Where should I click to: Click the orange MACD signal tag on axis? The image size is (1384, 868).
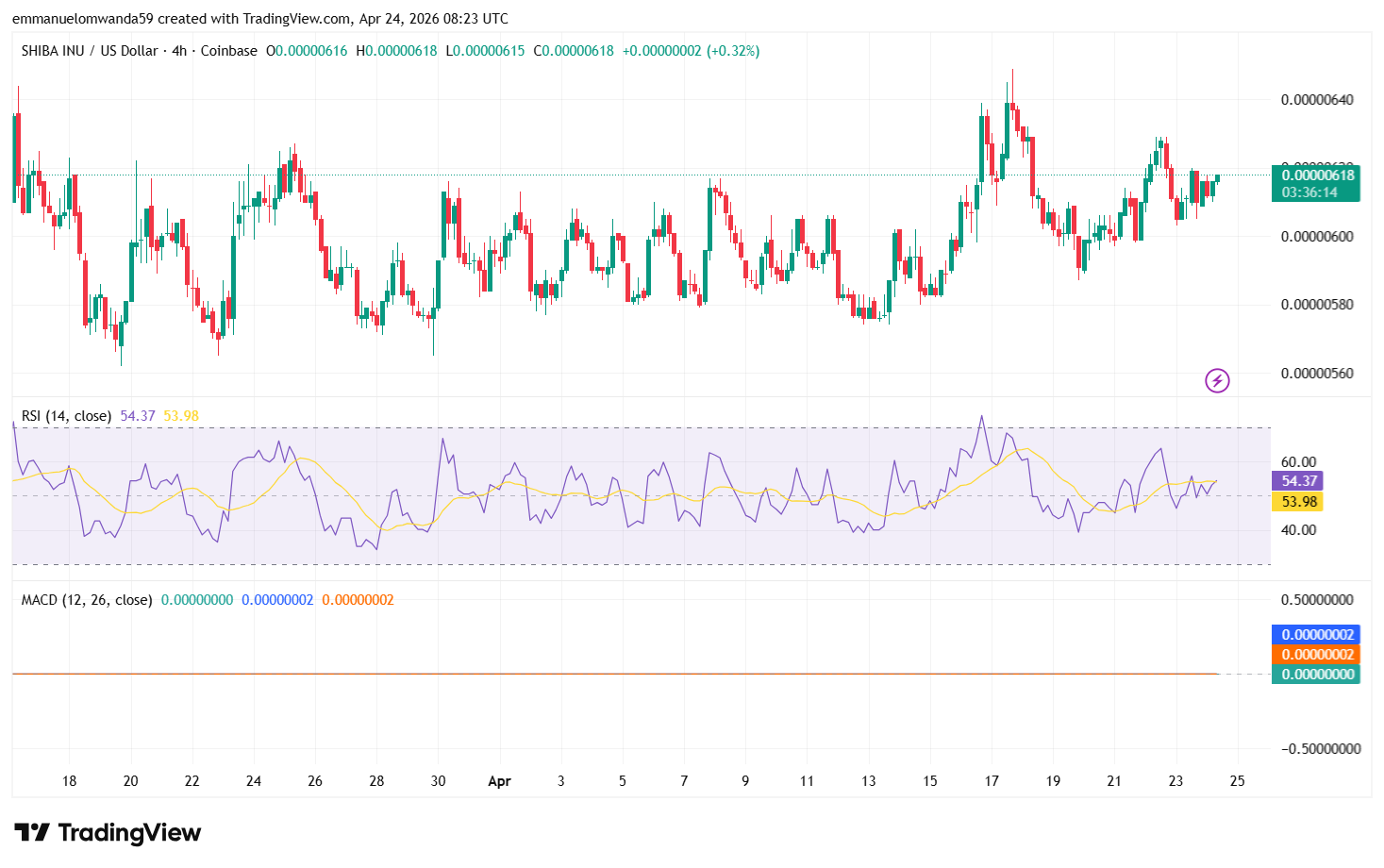coord(1317,655)
